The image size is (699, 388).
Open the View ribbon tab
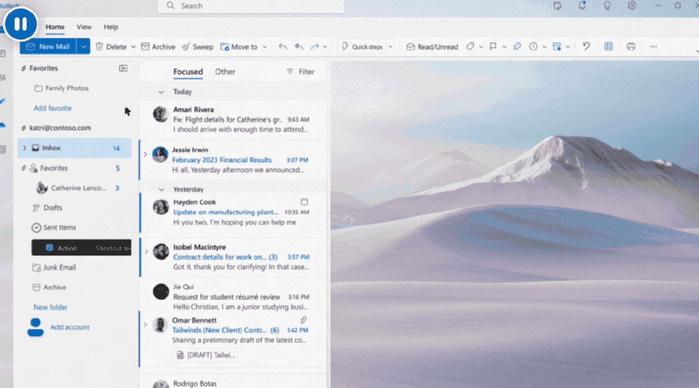[84, 27]
